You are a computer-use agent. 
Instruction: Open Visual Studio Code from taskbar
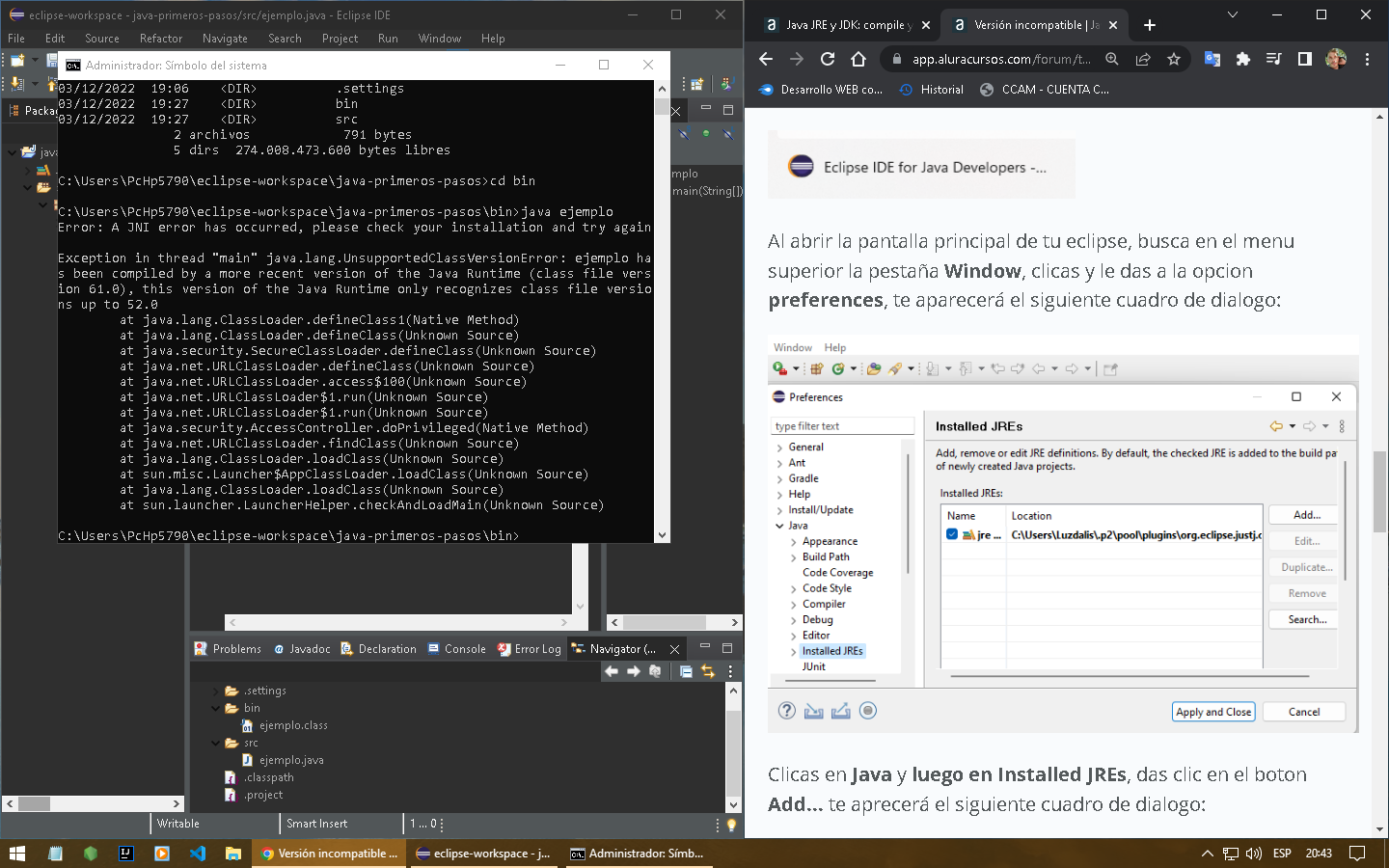[x=198, y=854]
